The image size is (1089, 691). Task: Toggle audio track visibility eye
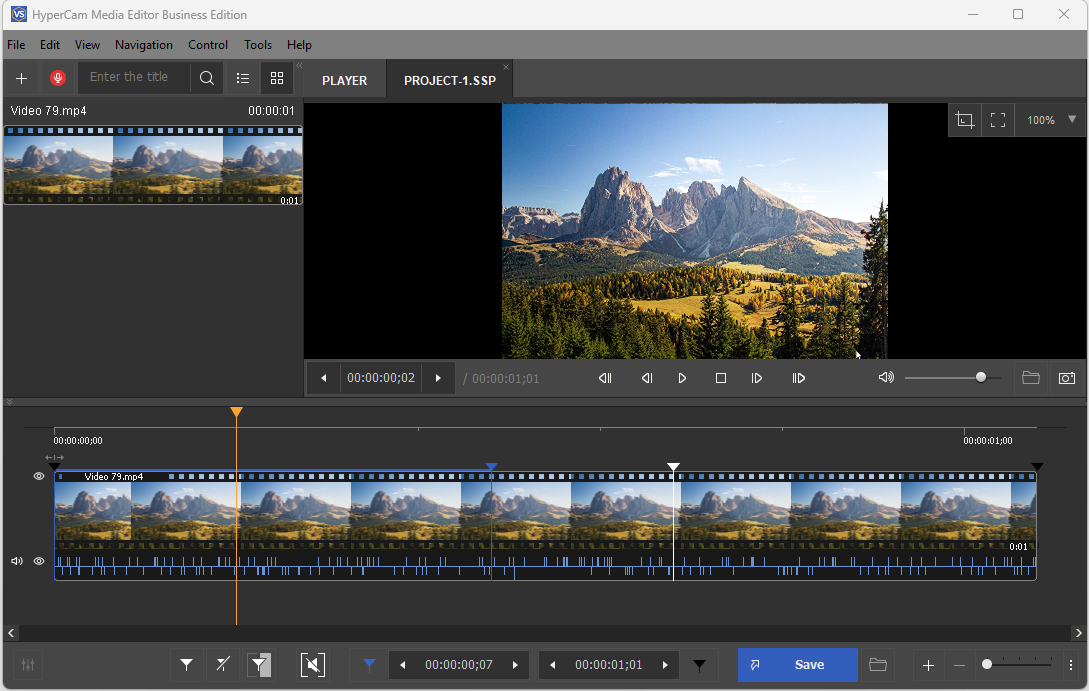point(39,561)
